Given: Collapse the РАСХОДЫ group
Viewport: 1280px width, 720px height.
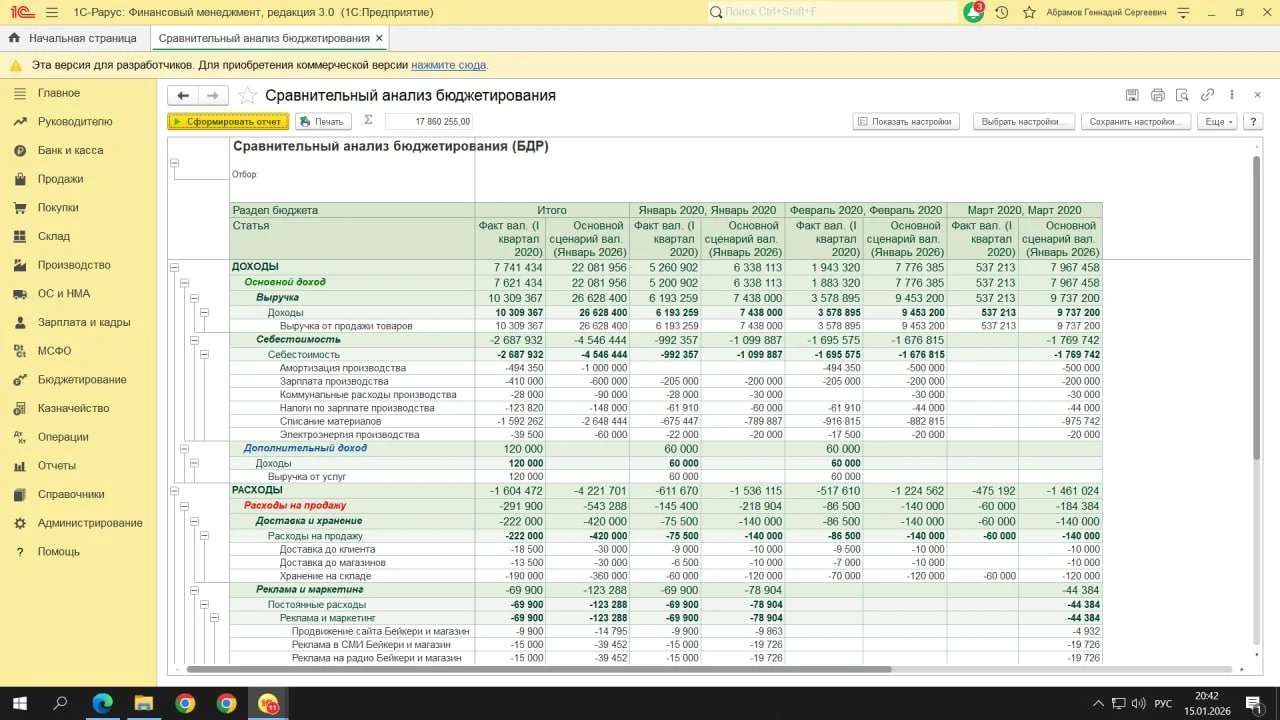Looking at the screenshot, I should pyautogui.click(x=174, y=491).
